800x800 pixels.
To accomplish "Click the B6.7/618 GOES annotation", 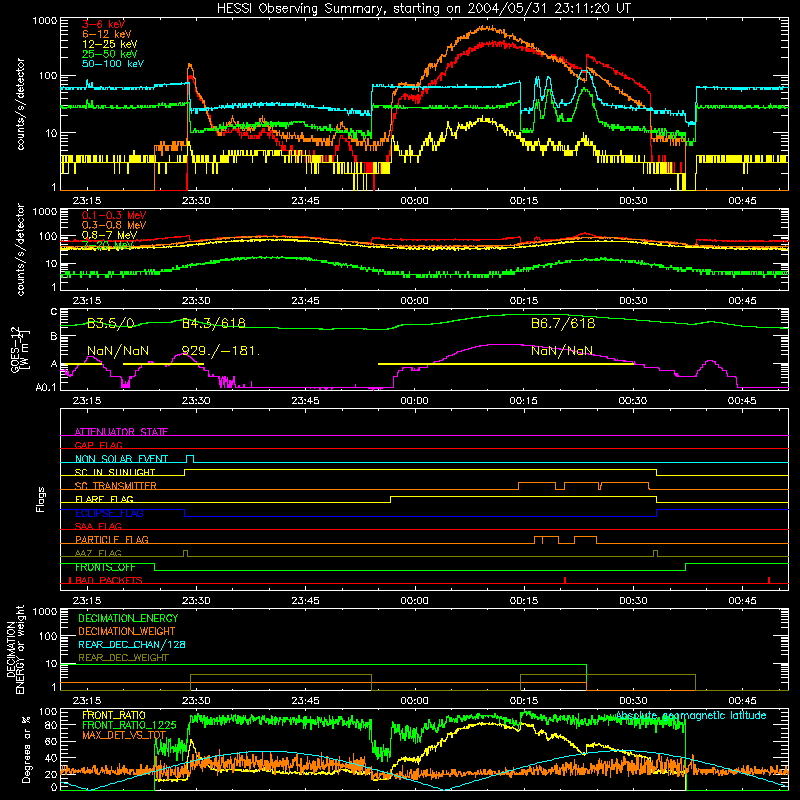I will [x=563, y=323].
